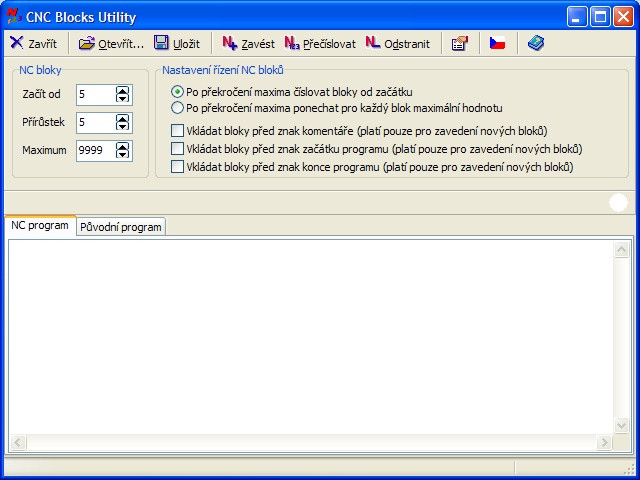This screenshot has width=640, height=480.
Task: Save the program with Uložit
Action: [177, 43]
